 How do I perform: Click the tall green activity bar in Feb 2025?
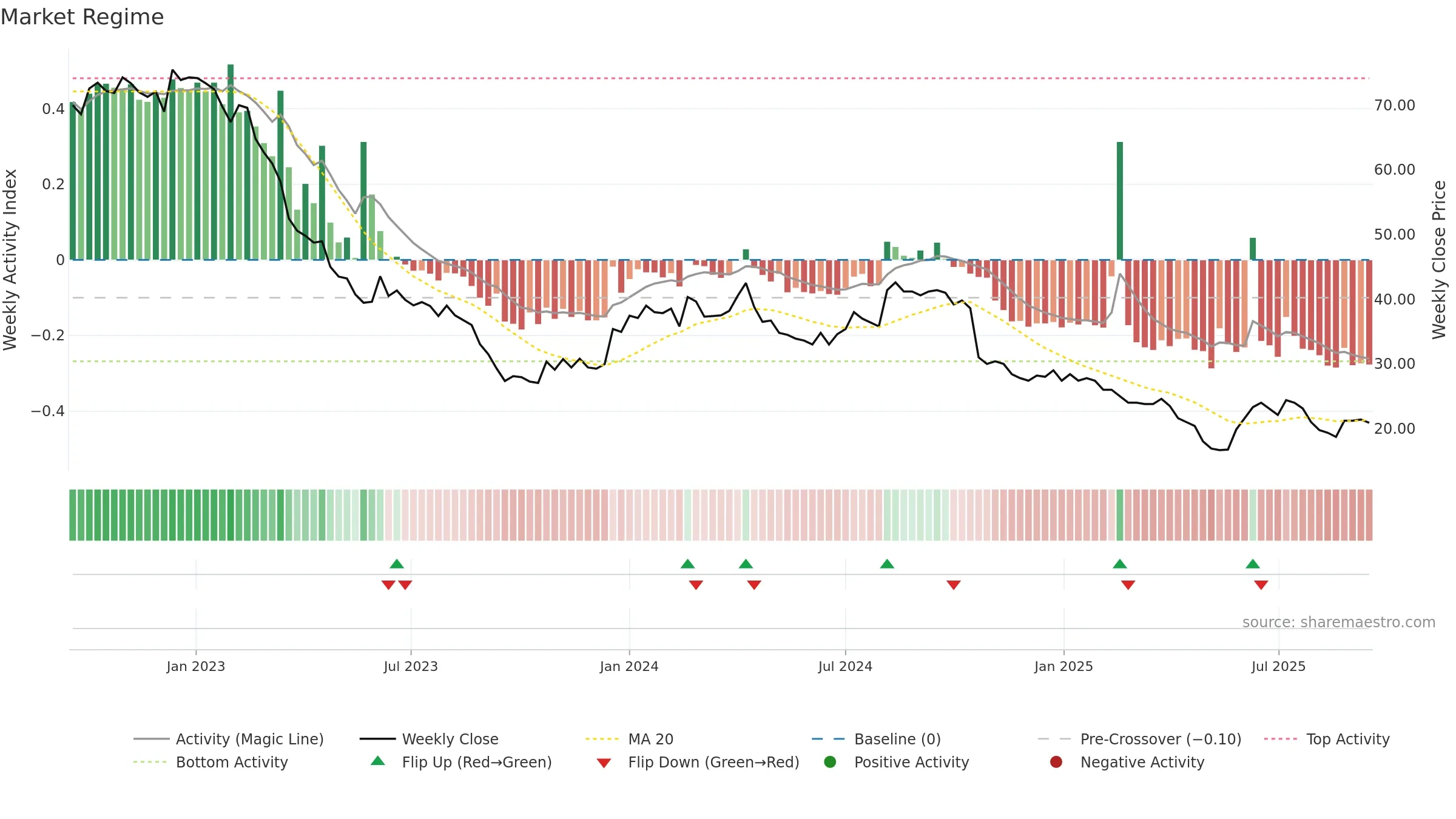click(x=1120, y=201)
